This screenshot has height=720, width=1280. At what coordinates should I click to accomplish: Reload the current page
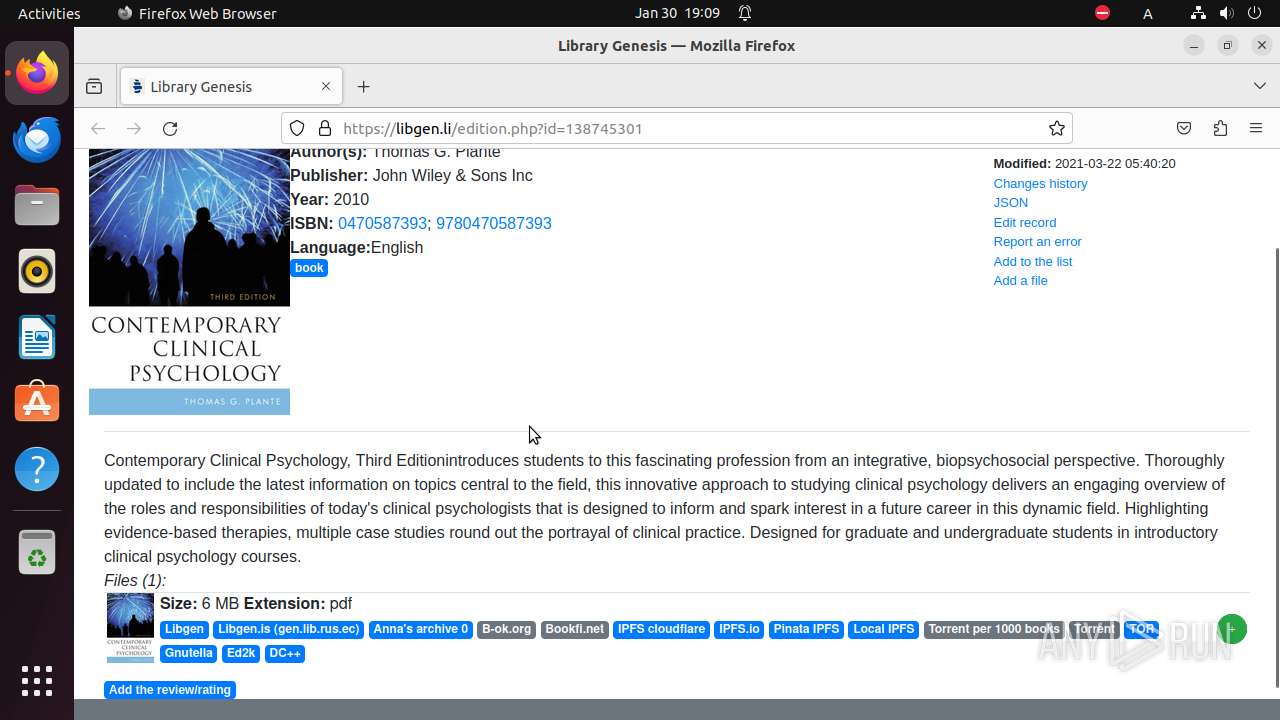[170, 128]
